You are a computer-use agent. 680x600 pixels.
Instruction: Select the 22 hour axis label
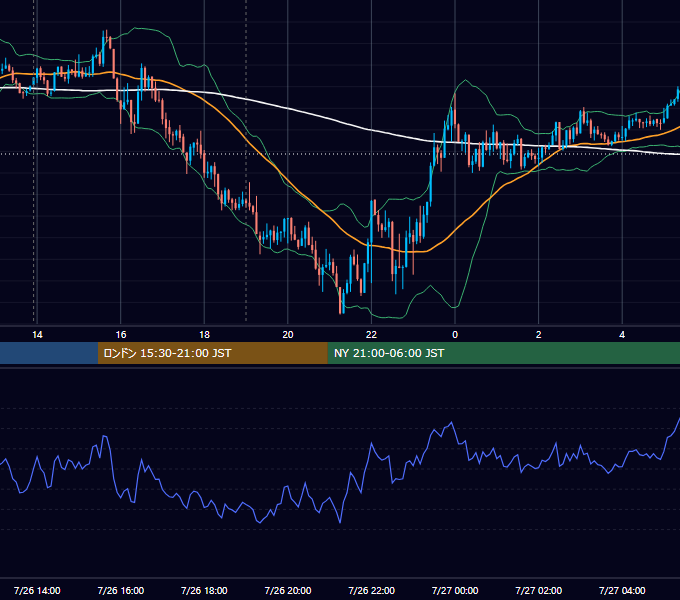(371, 335)
